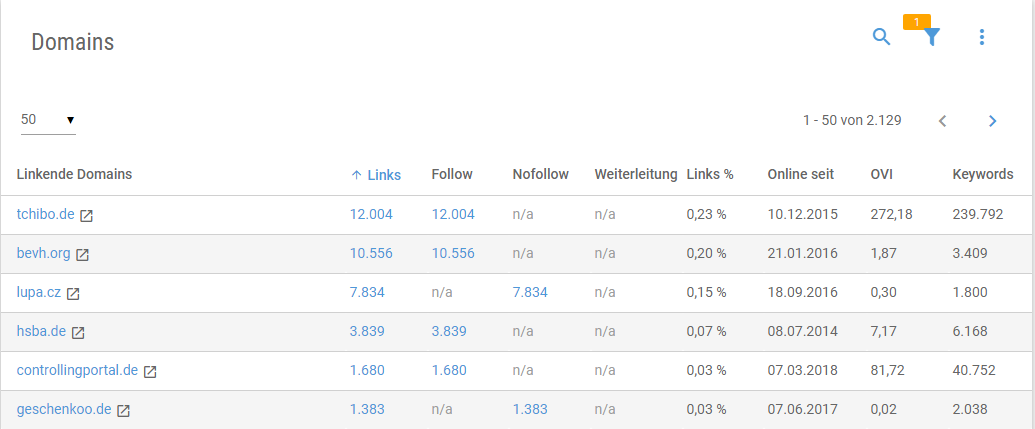Sort by Keywords column header

click(x=983, y=174)
